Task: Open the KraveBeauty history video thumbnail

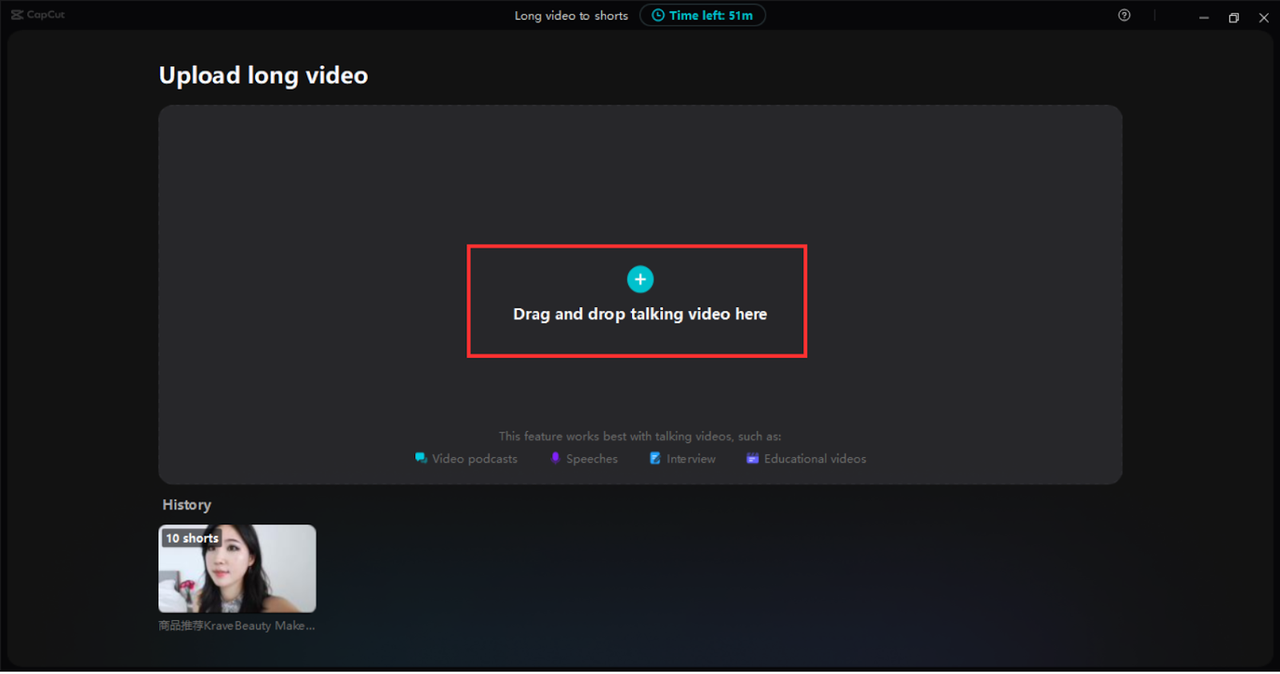Action: [237, 568]
